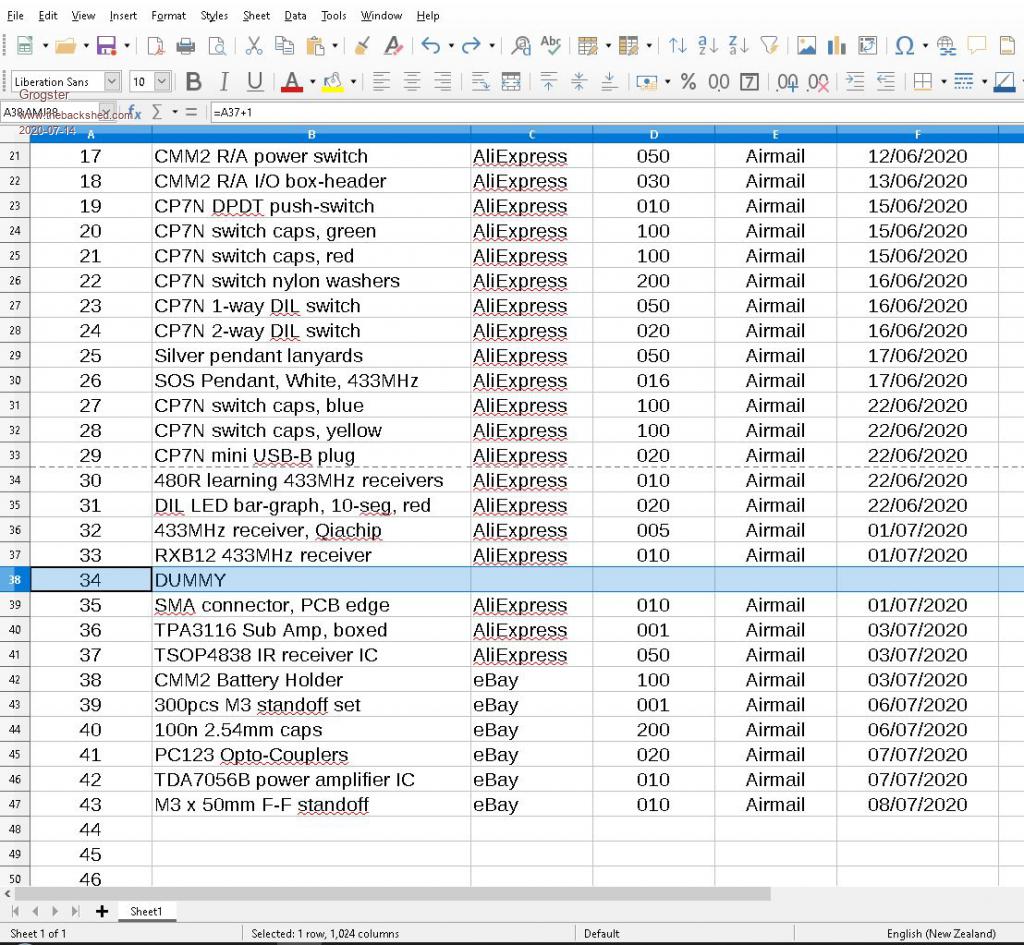Toggle Print Preview icon
This screenshot has width=1024, height=945.
217,46
